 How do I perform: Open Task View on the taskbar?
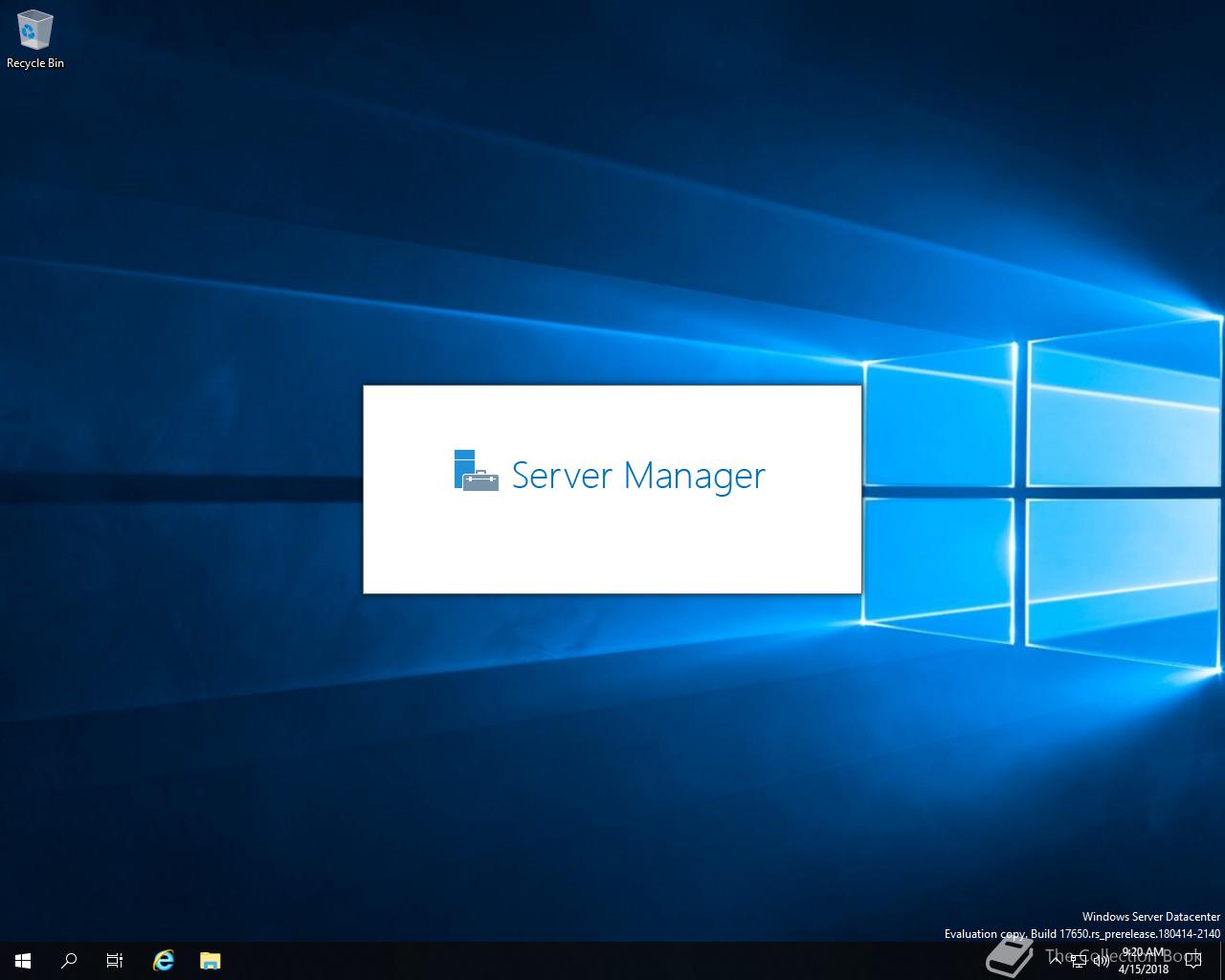(115, 961)
